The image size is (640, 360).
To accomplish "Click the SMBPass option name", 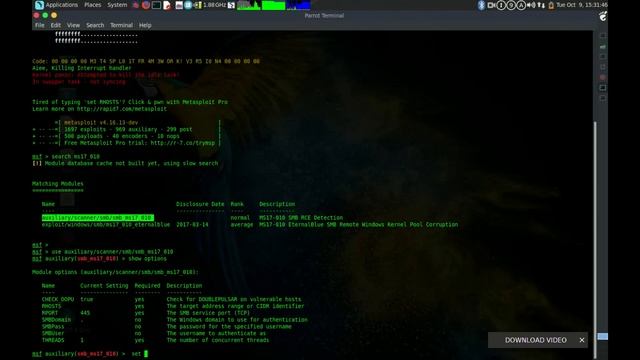I will [53, 327].
